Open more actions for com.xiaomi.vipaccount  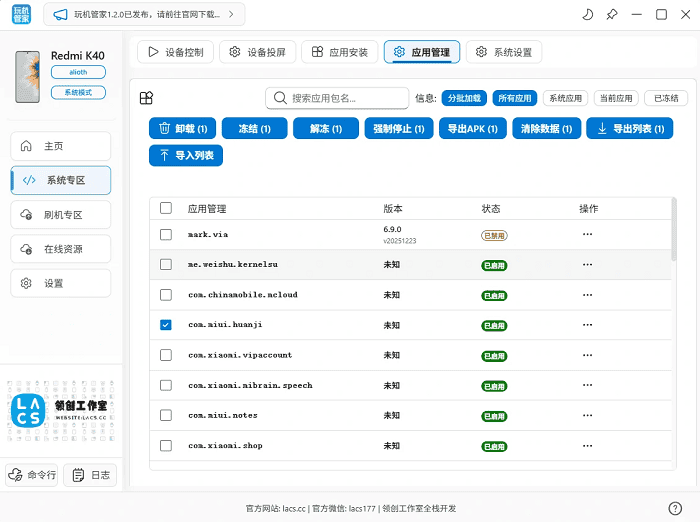pos(588,355)
